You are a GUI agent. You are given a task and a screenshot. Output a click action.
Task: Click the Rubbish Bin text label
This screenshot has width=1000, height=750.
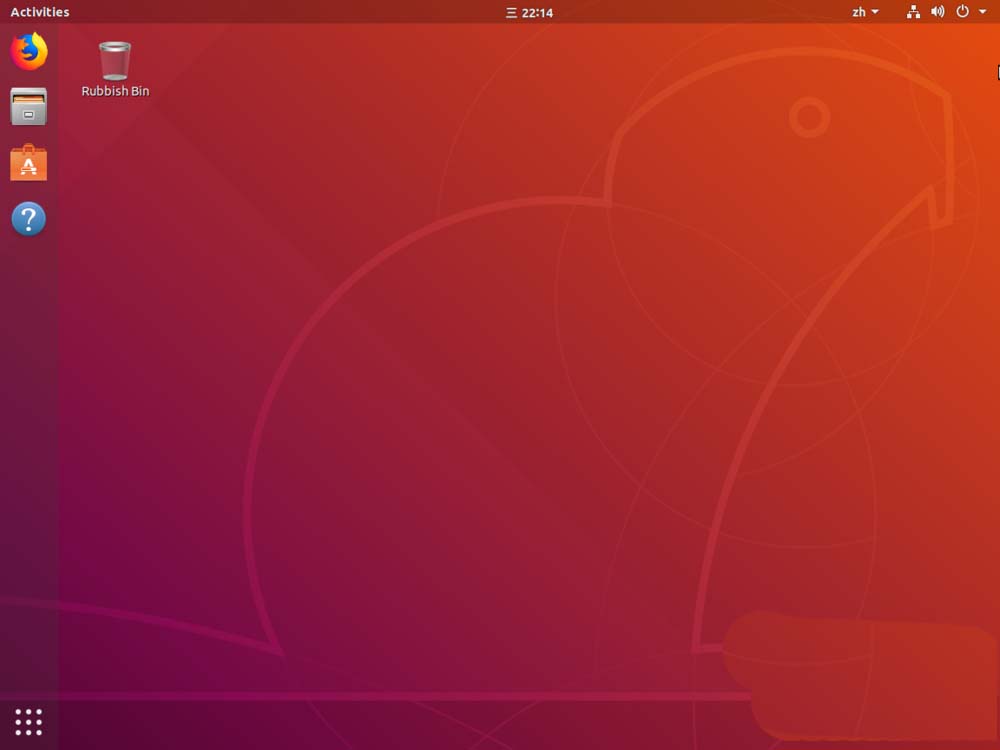(x=115, y=91)
